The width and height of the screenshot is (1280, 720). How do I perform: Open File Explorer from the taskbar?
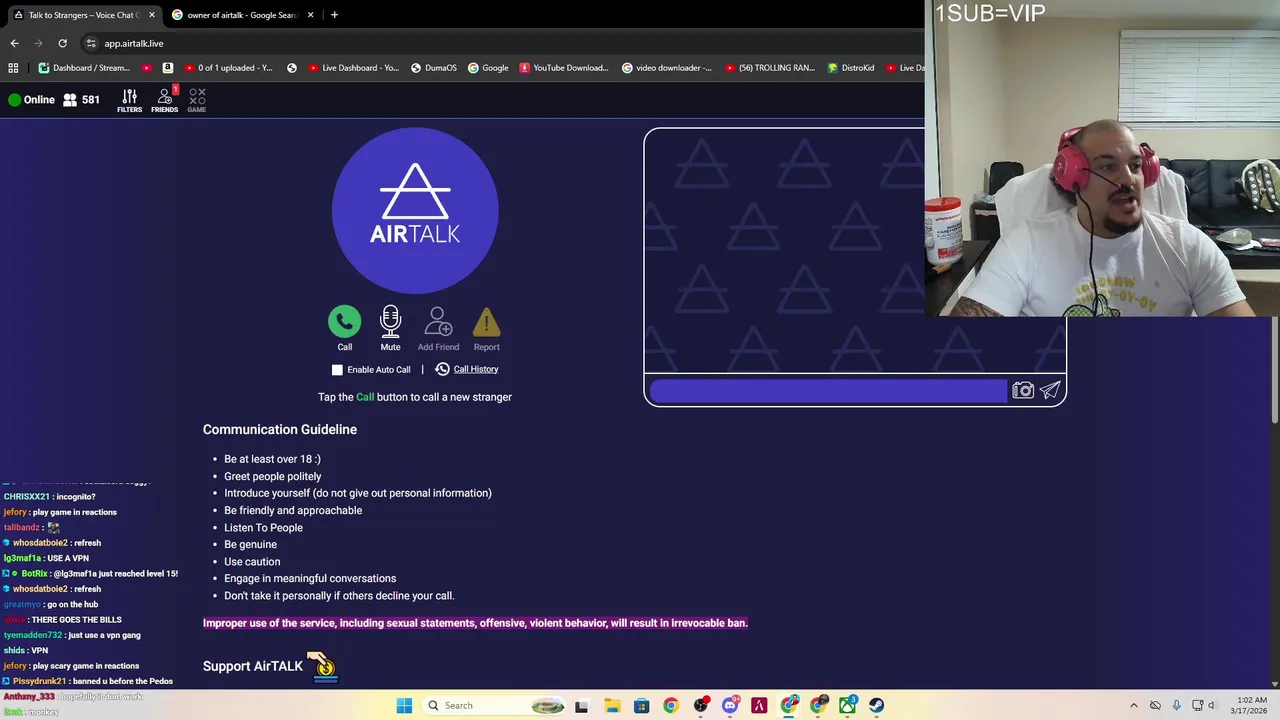pos(612,705)
